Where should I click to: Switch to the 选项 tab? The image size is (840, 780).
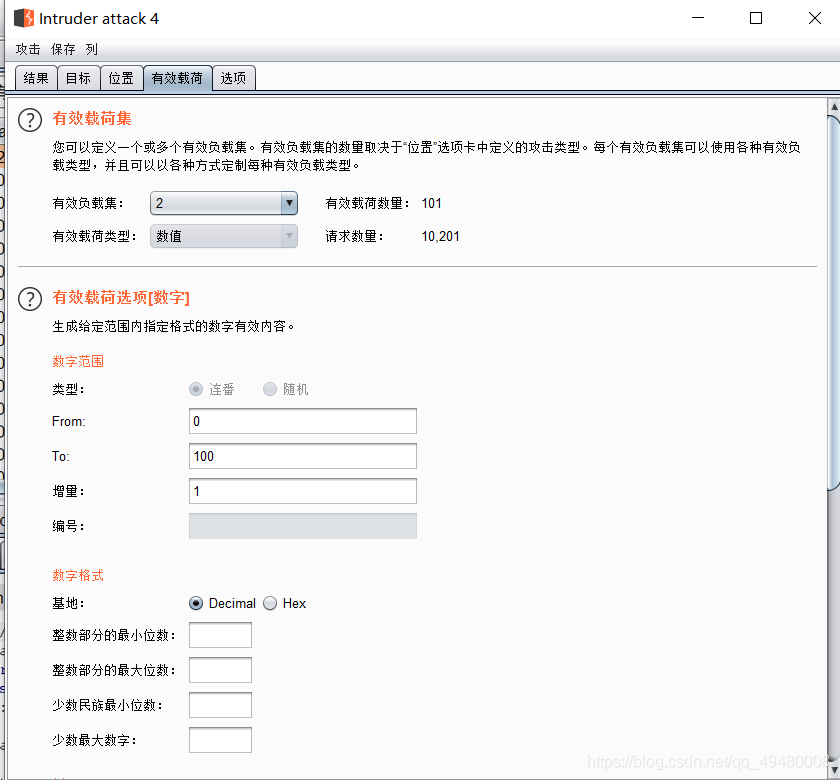233,78
